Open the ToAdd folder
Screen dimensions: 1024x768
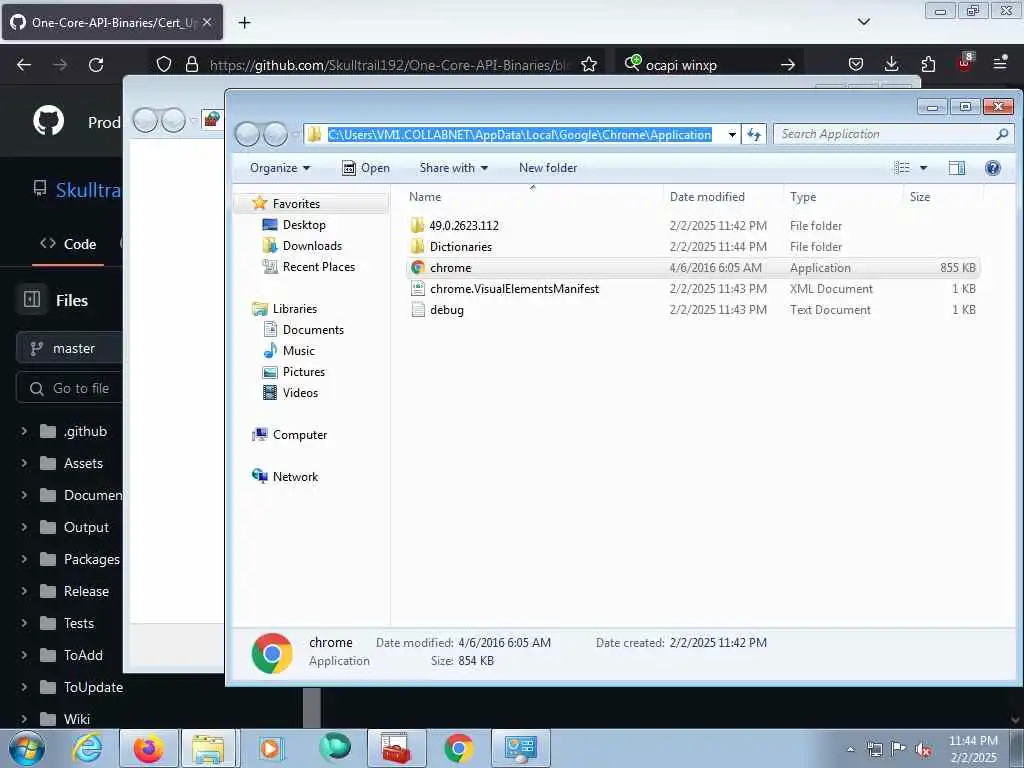point(83,655)
